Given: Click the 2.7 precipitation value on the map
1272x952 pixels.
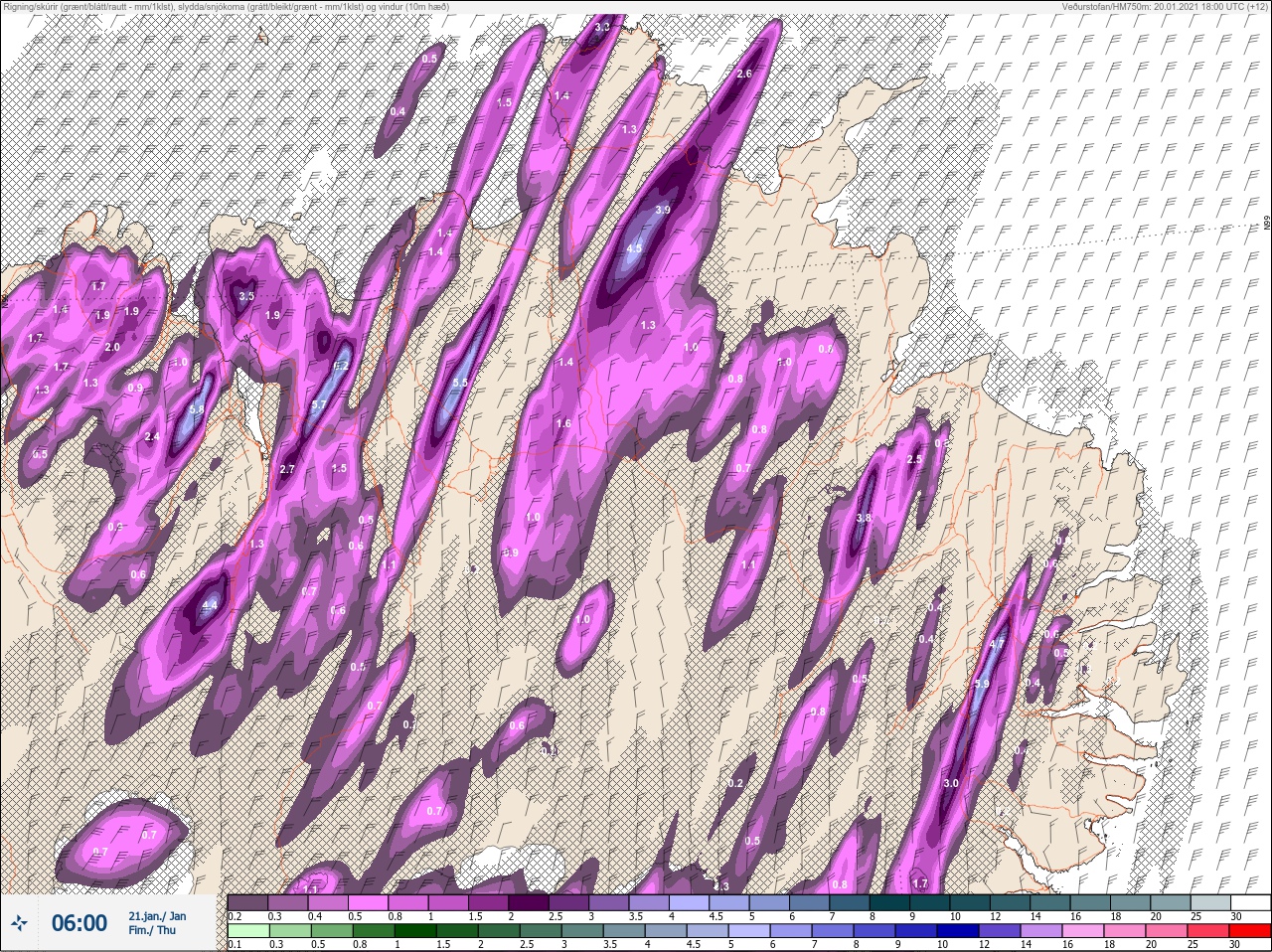Looking at the screenshot, I should (x=288, y=468).
